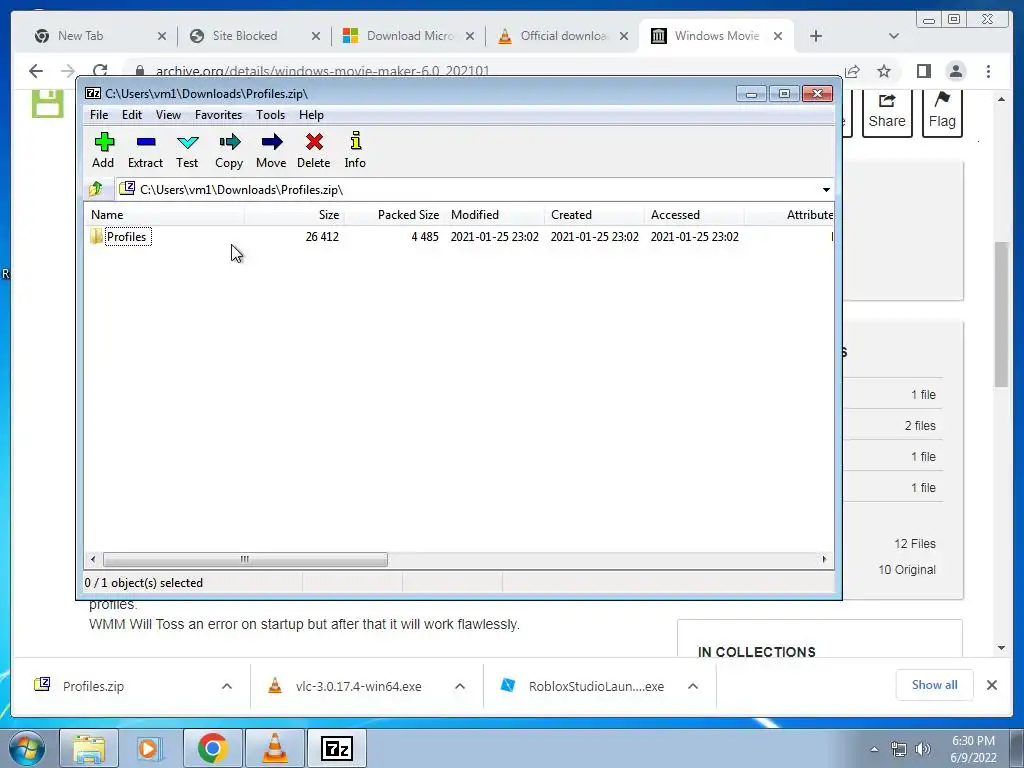Open the Info toolbar icon

pyautogui.click(x=355, y=150)
